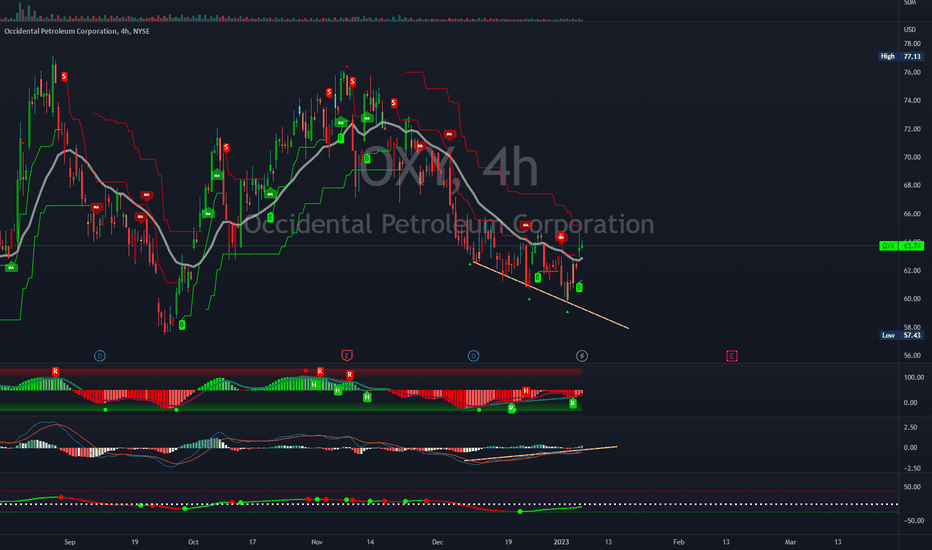The image size is (932, 550).
Task: Select the green R label on oscillator pane
Action: point(573,403)
